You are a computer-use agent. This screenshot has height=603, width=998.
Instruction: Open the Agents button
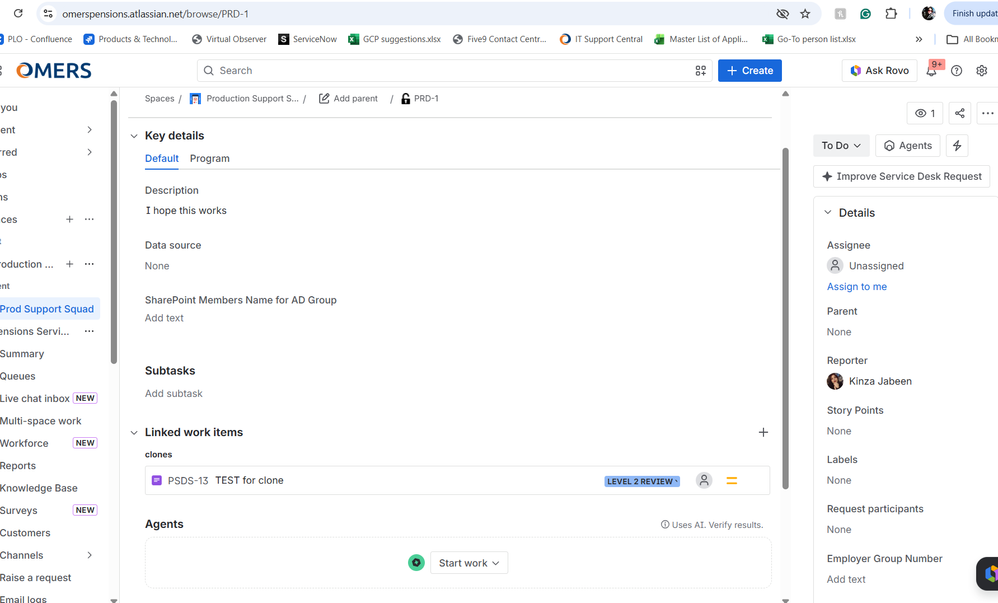(x=908, y=146)
